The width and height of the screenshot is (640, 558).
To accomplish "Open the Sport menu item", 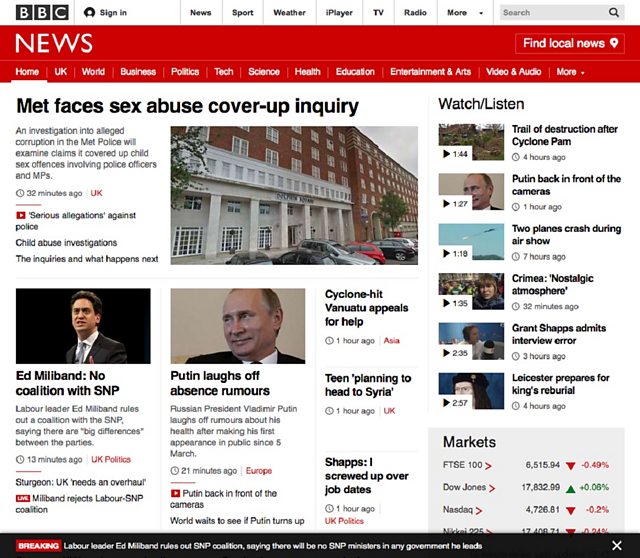I will 243,13.
